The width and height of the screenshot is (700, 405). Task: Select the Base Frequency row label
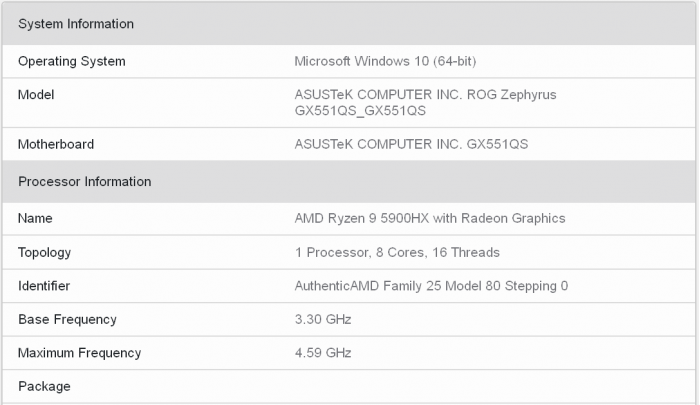click(67, 320)
